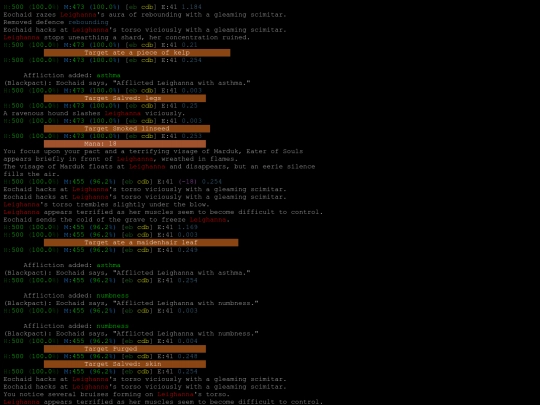540x405 pixels.
Task: Click the 'Target Salved: skin' banner
Action: pos(125,364)
